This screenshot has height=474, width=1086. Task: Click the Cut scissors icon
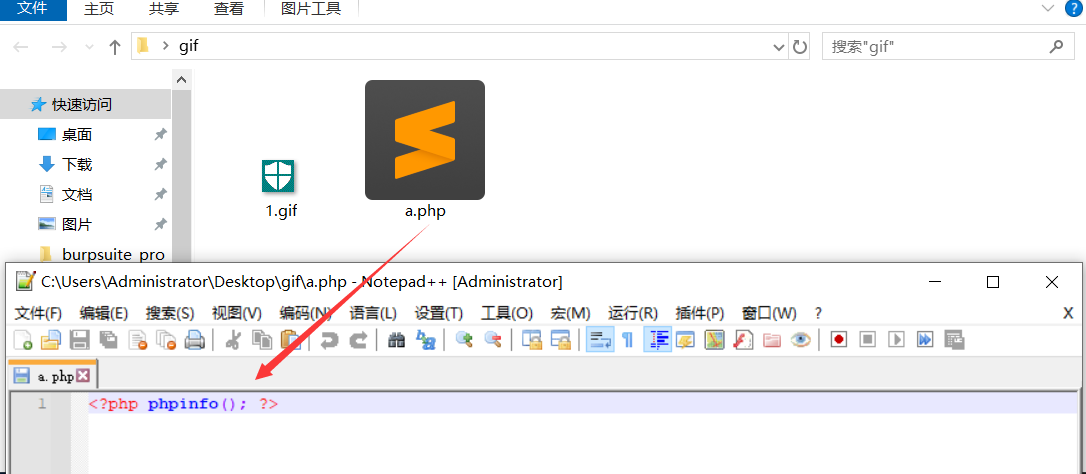coord(233,340)
